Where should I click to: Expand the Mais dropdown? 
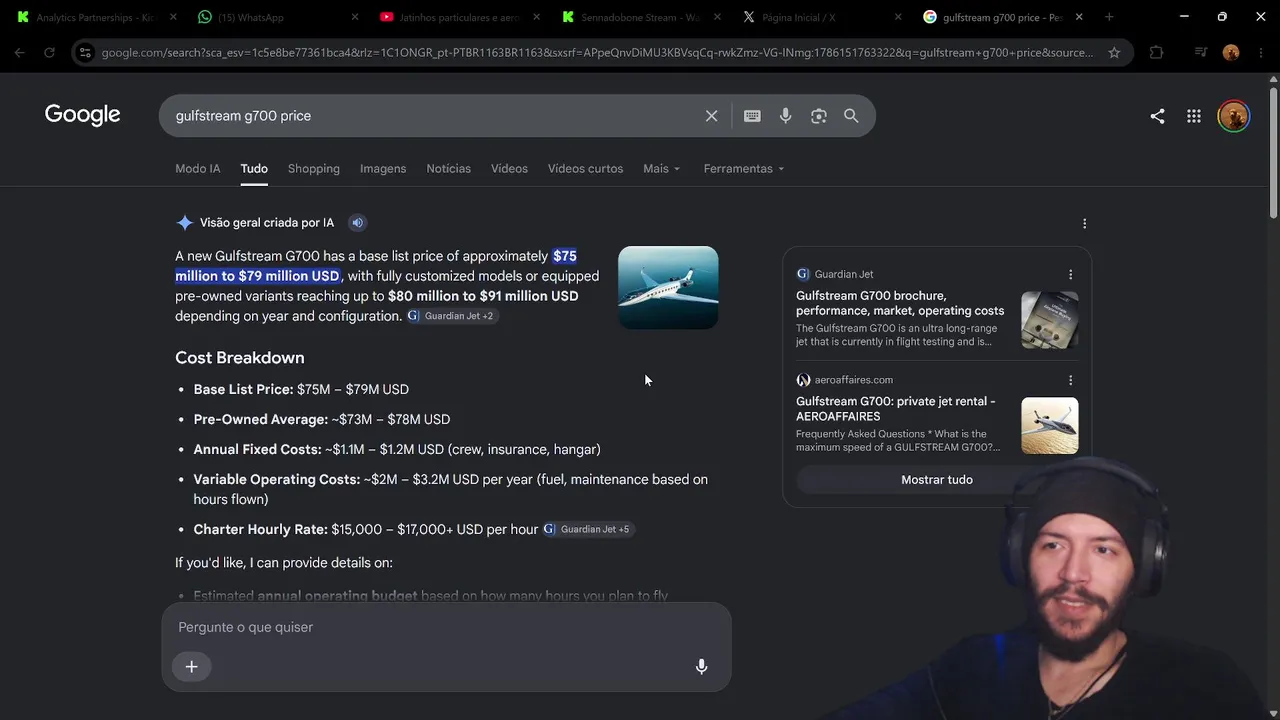pos(662,169)
